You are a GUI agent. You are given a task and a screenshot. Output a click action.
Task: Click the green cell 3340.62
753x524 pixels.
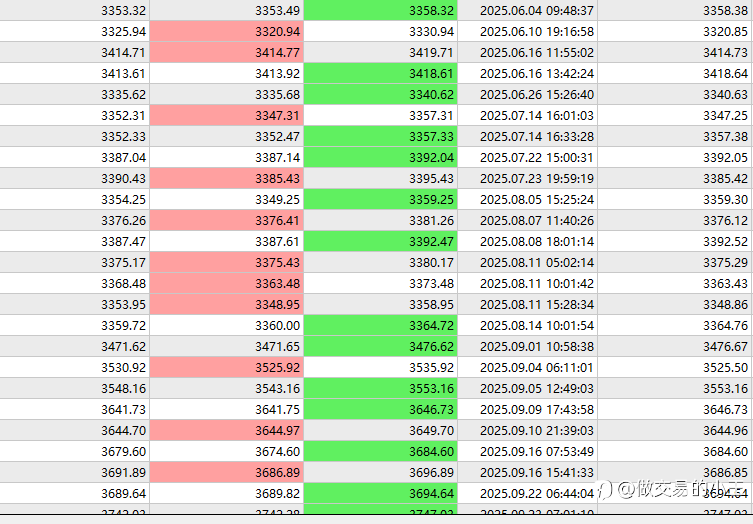coord(380,94)
